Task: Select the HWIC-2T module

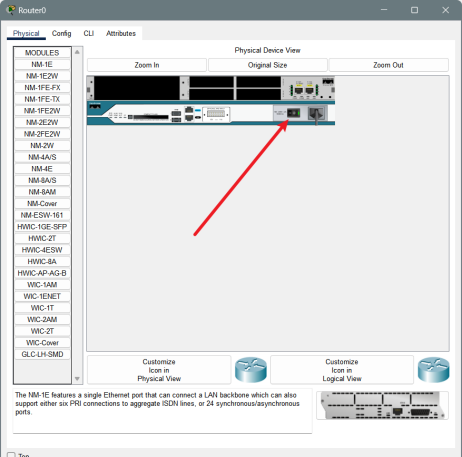Action: coord(42,238)
